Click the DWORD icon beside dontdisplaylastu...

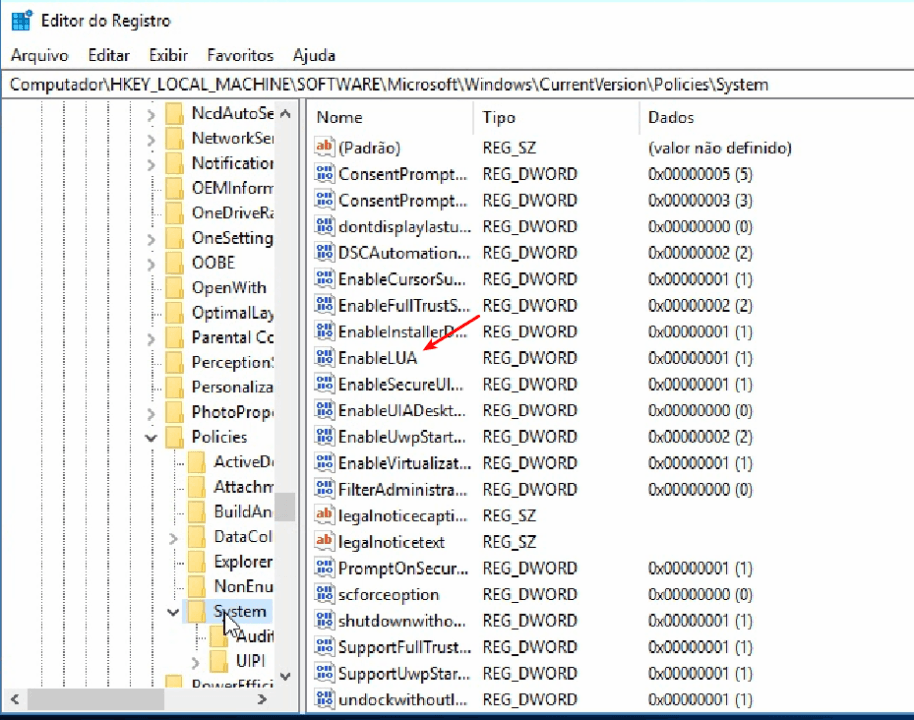point(324,226)
